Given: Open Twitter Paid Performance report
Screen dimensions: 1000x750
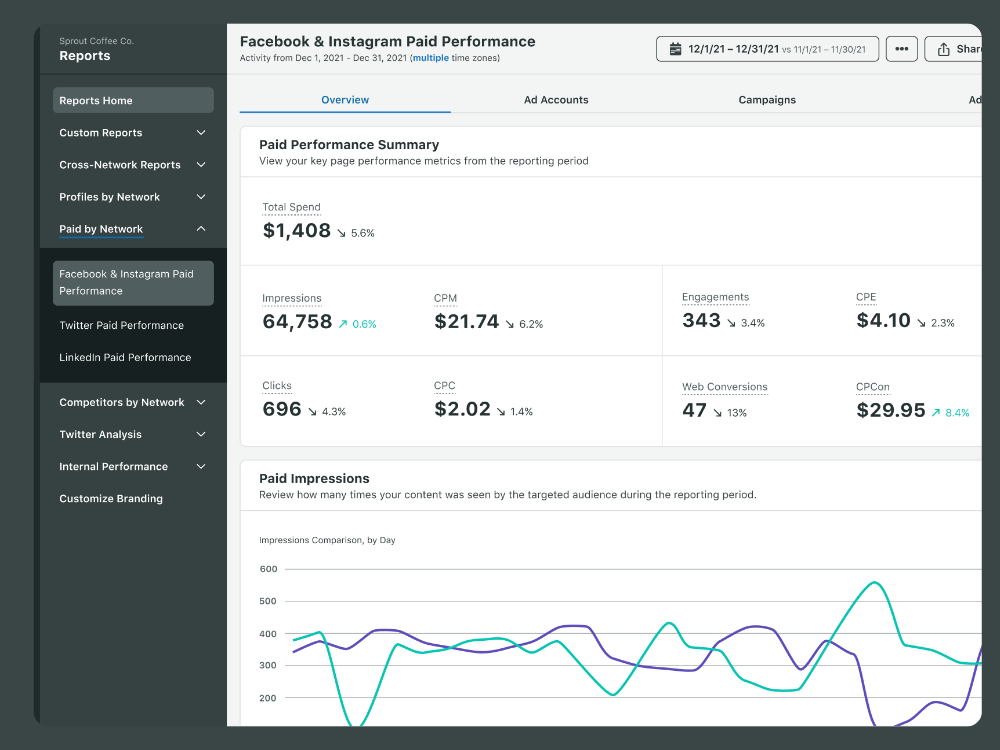Looking at the screenshot, I should [x=121, y=325].
